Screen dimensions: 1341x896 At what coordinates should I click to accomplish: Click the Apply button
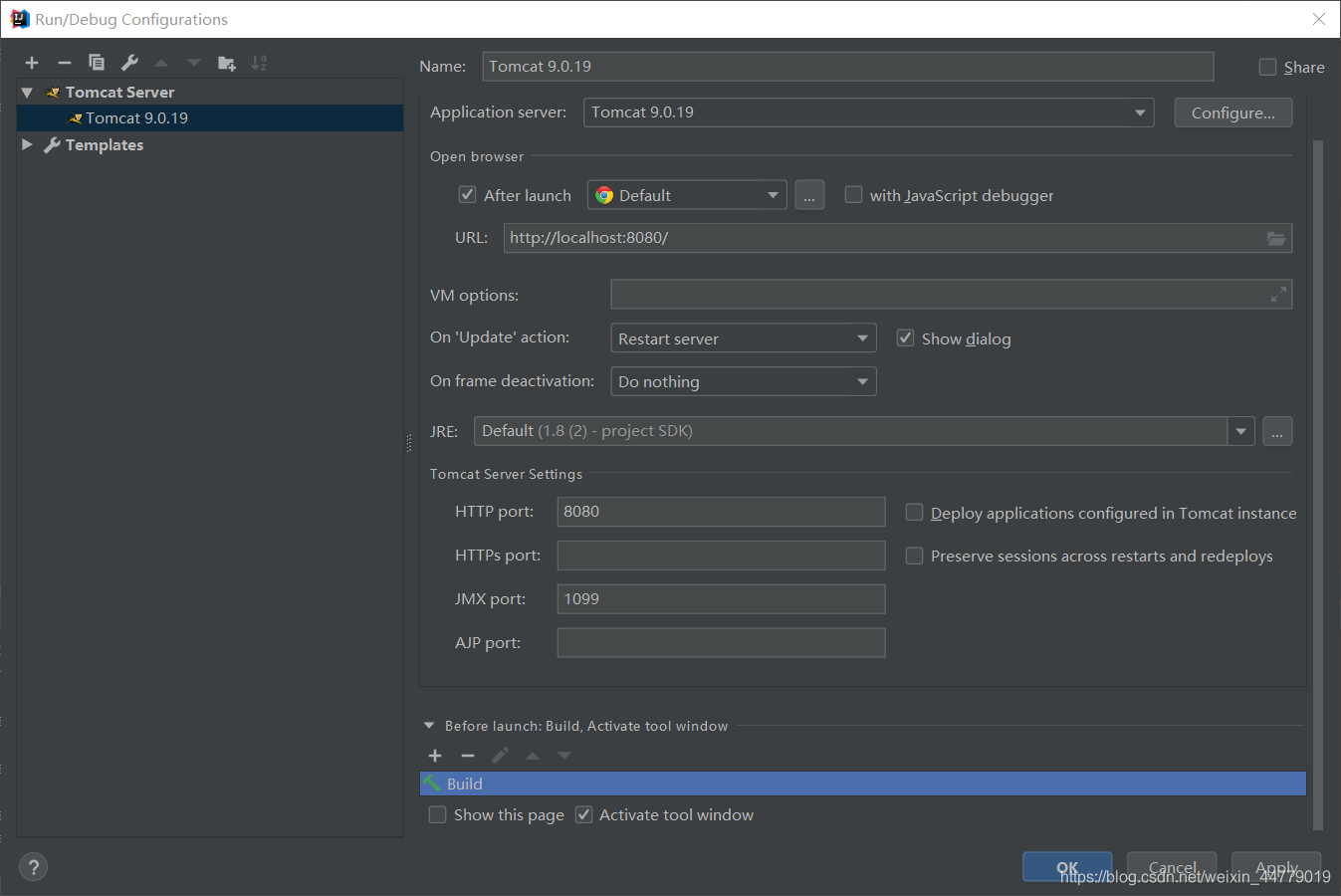pos(1276,867)
